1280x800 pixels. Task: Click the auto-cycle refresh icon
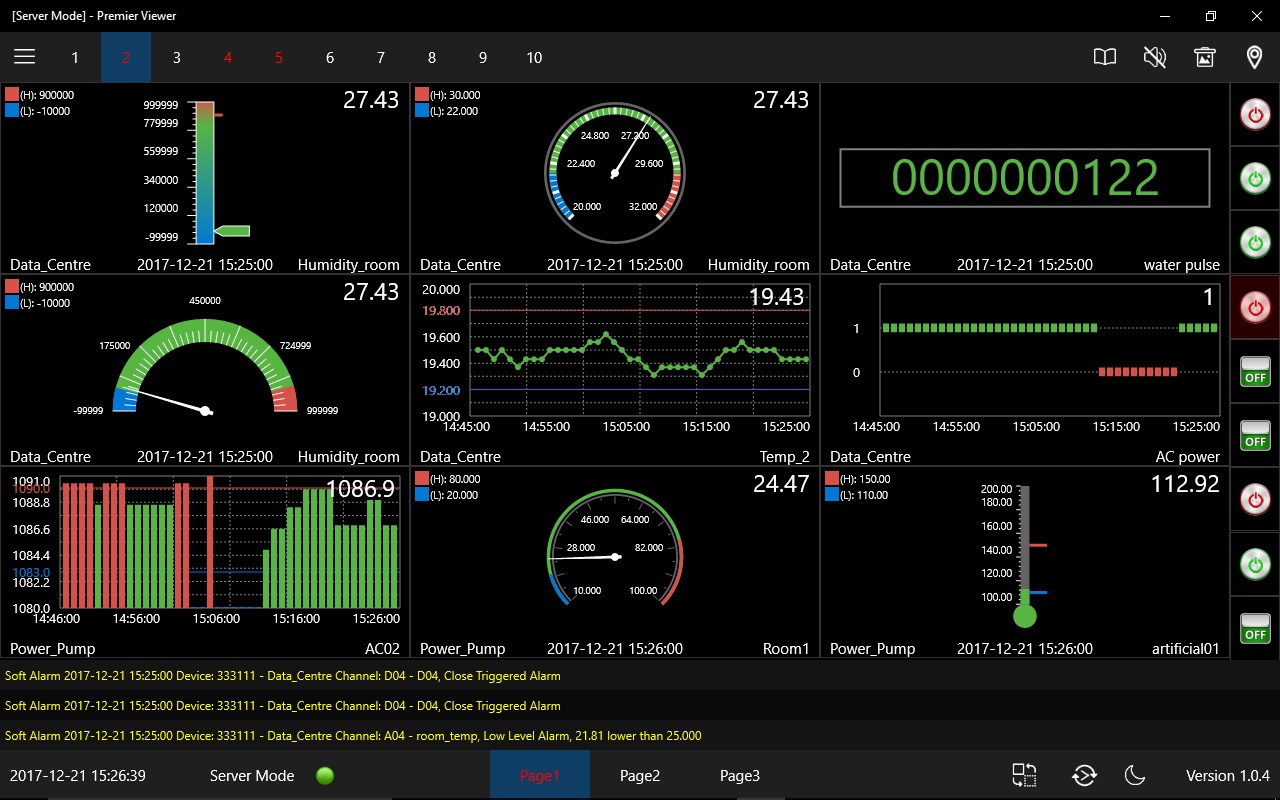click(1084, 776)
